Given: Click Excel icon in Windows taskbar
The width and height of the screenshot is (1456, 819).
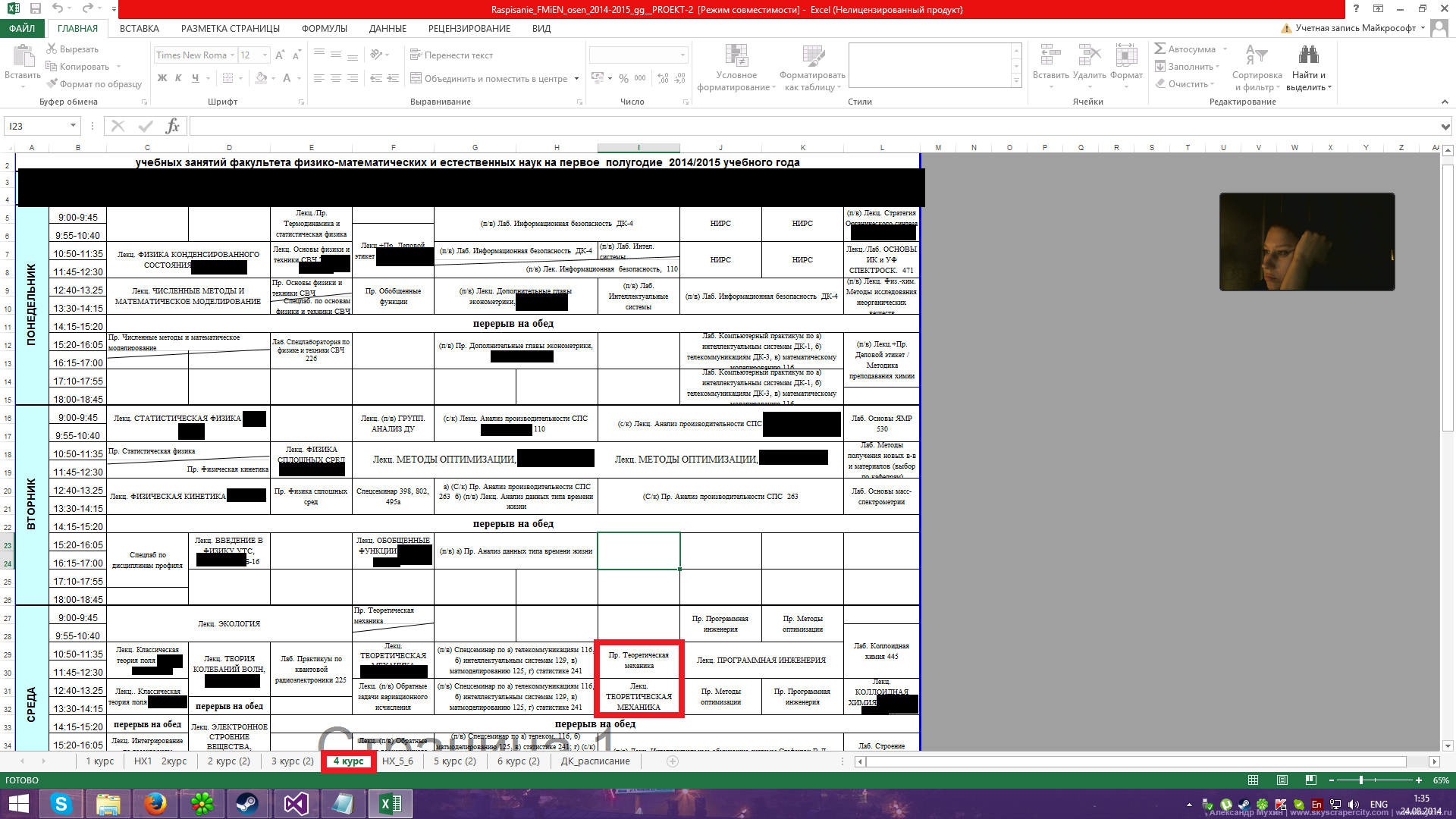Looking at the screenshot, I should [391, 804].
